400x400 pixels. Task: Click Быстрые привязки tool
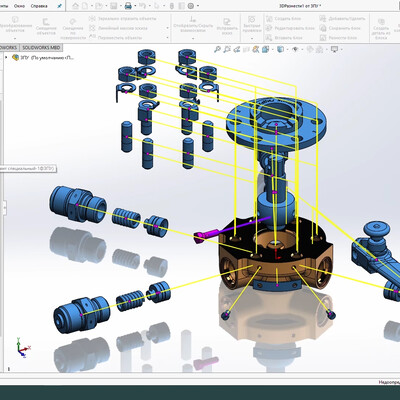click(x=252, y=25)
